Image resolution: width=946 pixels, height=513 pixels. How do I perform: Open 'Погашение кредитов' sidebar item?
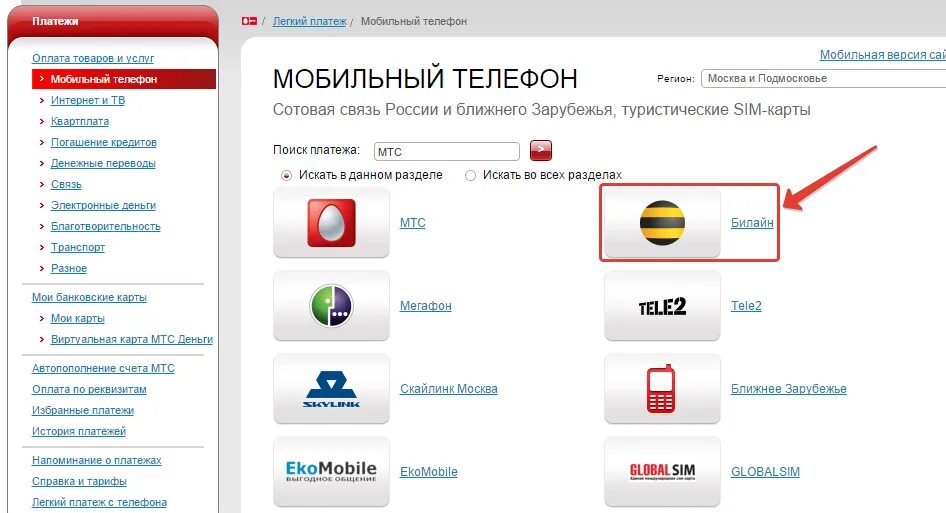coord(103,142)
